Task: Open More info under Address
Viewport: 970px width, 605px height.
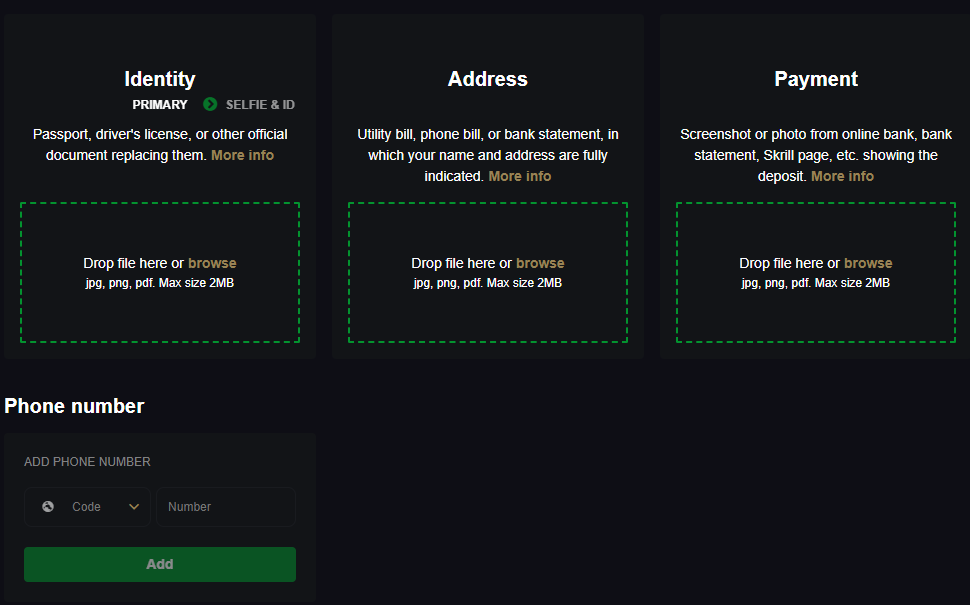Action: (x=519, y=176)
